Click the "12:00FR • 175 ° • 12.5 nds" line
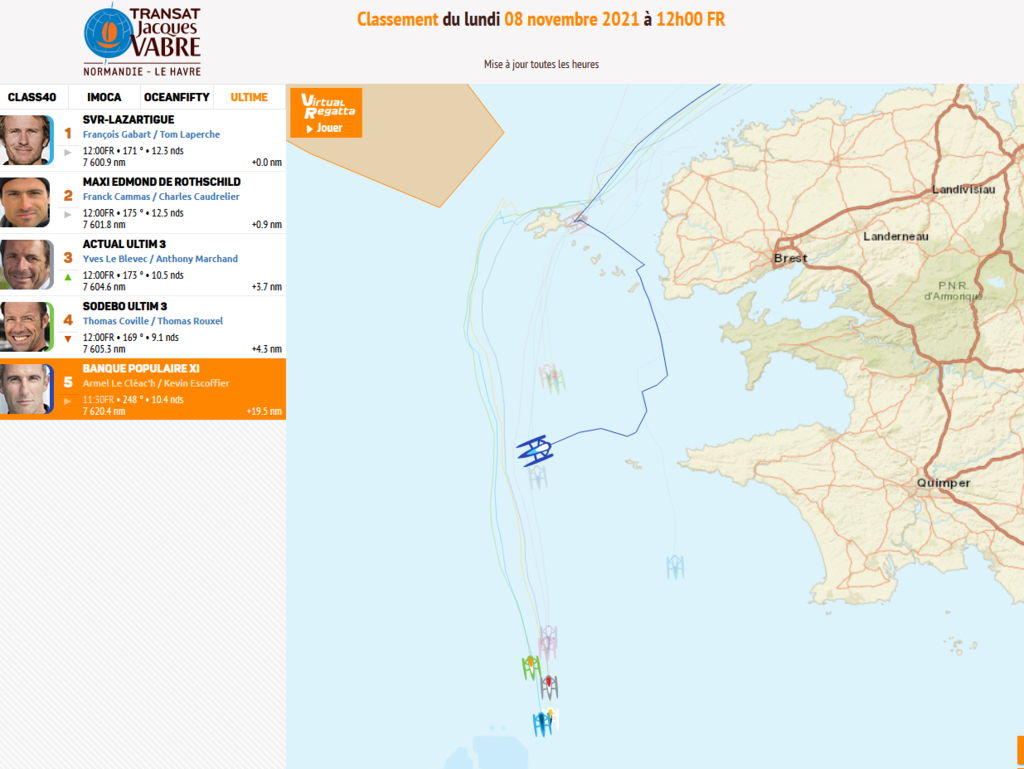Viewport: 1024px width, 769px height. [x=133, y=213]
